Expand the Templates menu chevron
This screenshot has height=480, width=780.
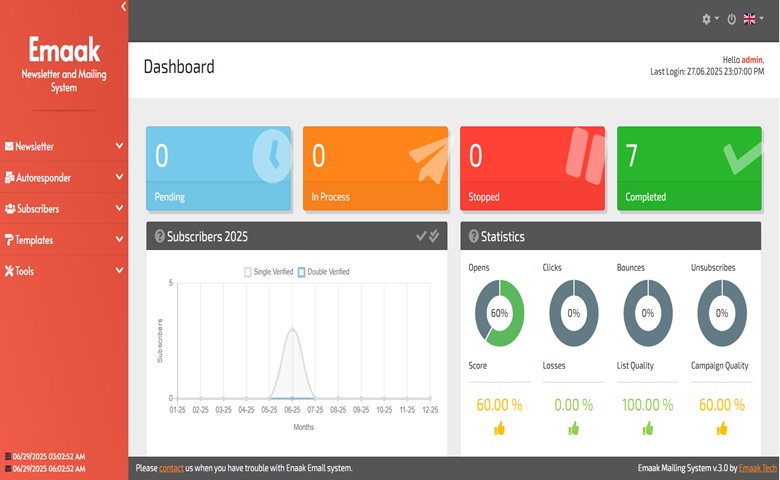119,239
